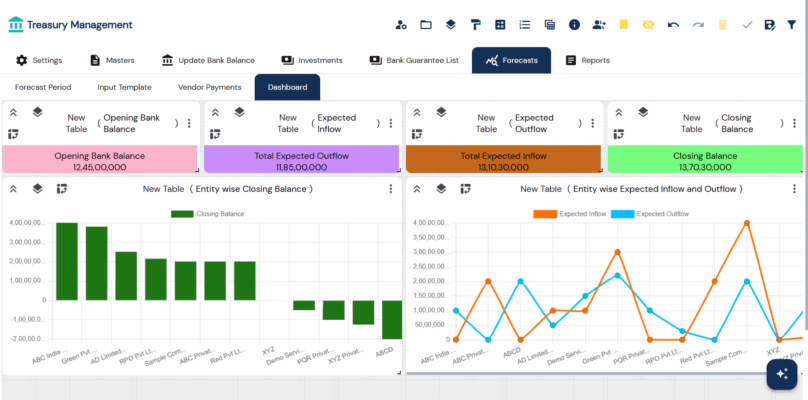Open Entity wise Closing Balance options menu
The height and width of the screenshot is (400, 808).
[x=390, y=188]
